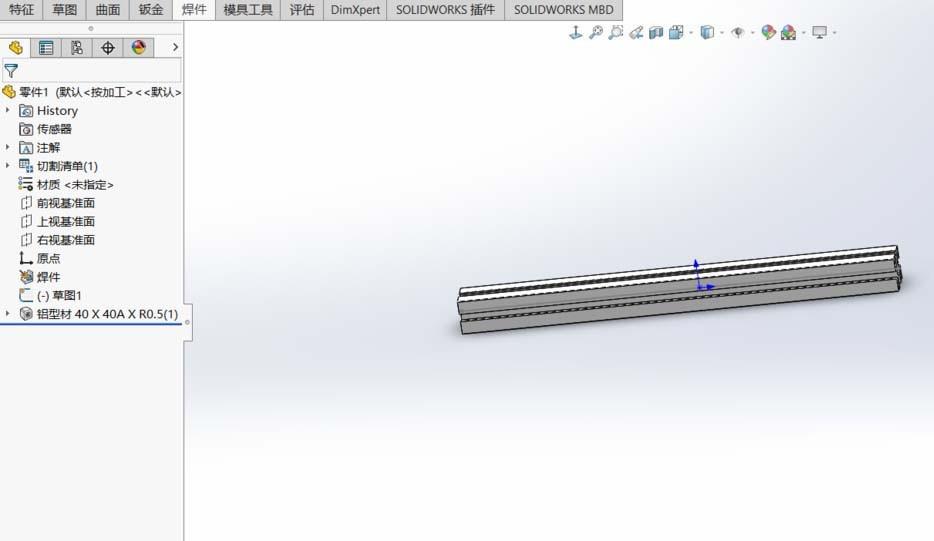Image resolution: width=934 pixels, height=541 pixels.
Task: Click the 前视基准面 plane icon
Action: pos(26,203)
